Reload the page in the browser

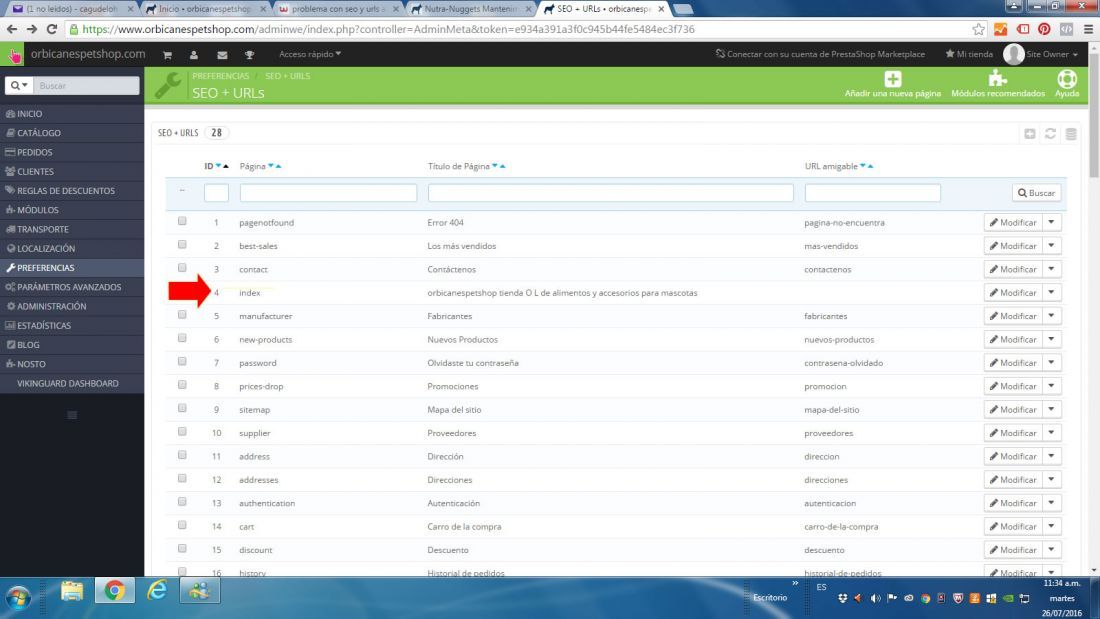51,29
